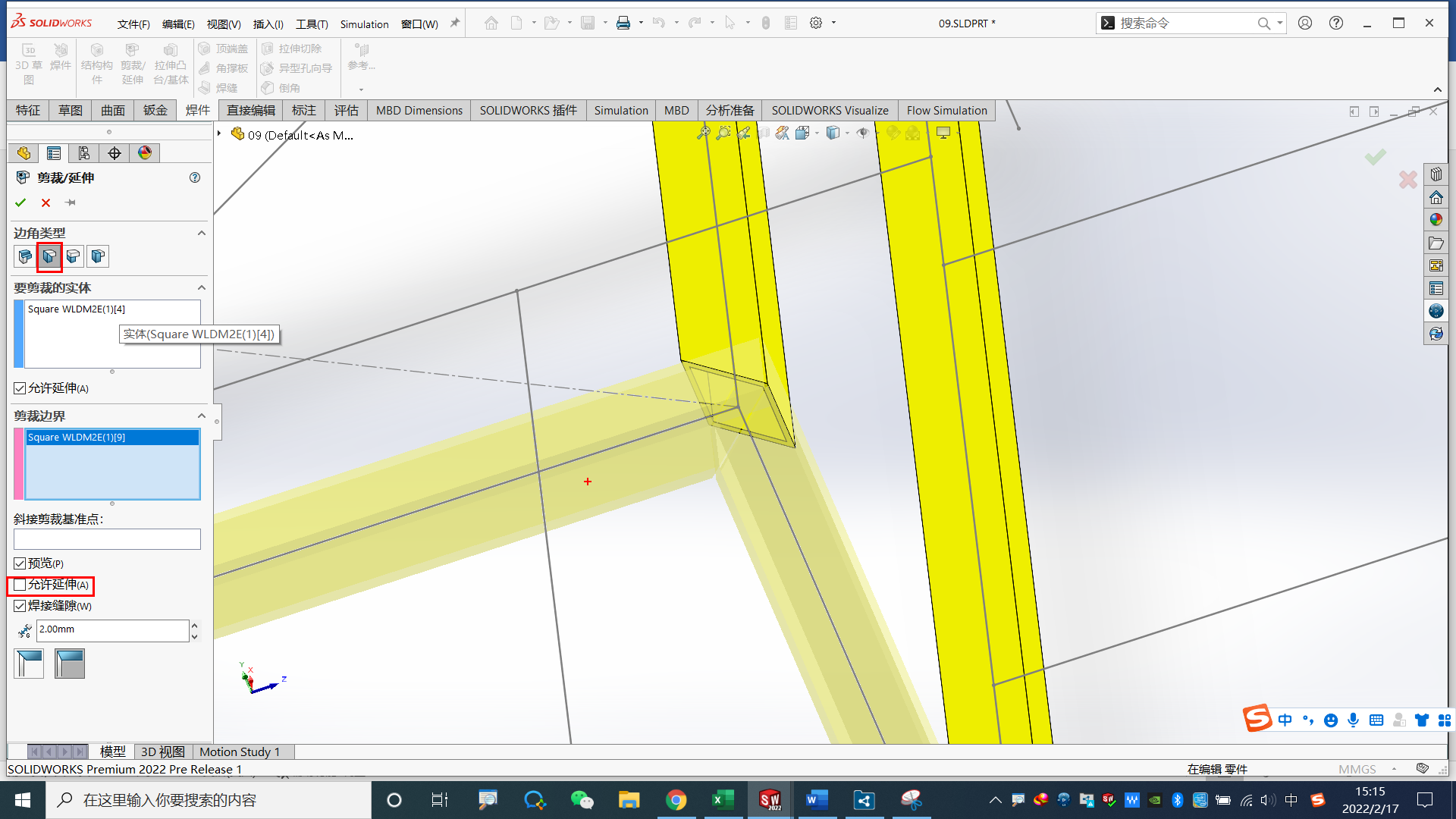Switch to the Flow Simulation tab
Screen dimensions: 1456x819
click(946, 111)
